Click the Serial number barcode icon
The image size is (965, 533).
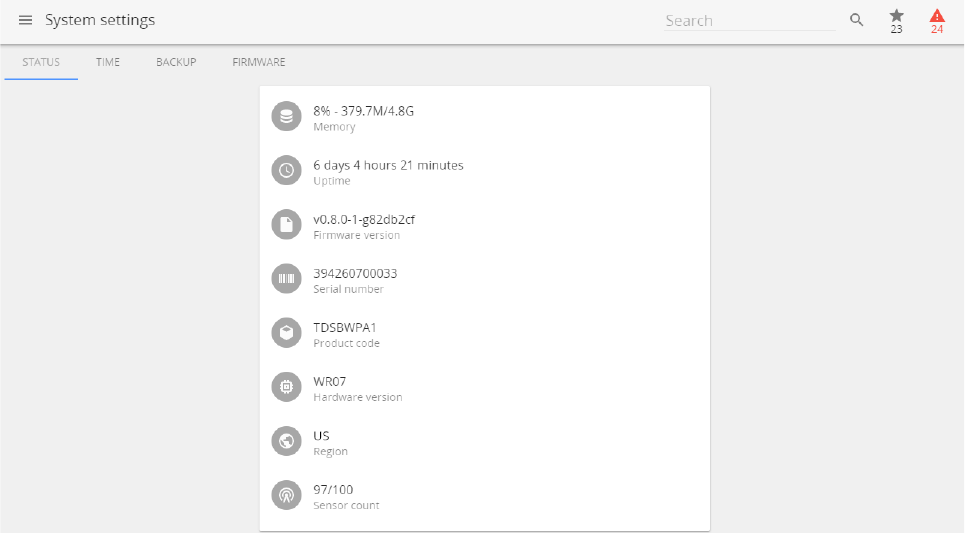pyautogui.click(x=287, y=279)
